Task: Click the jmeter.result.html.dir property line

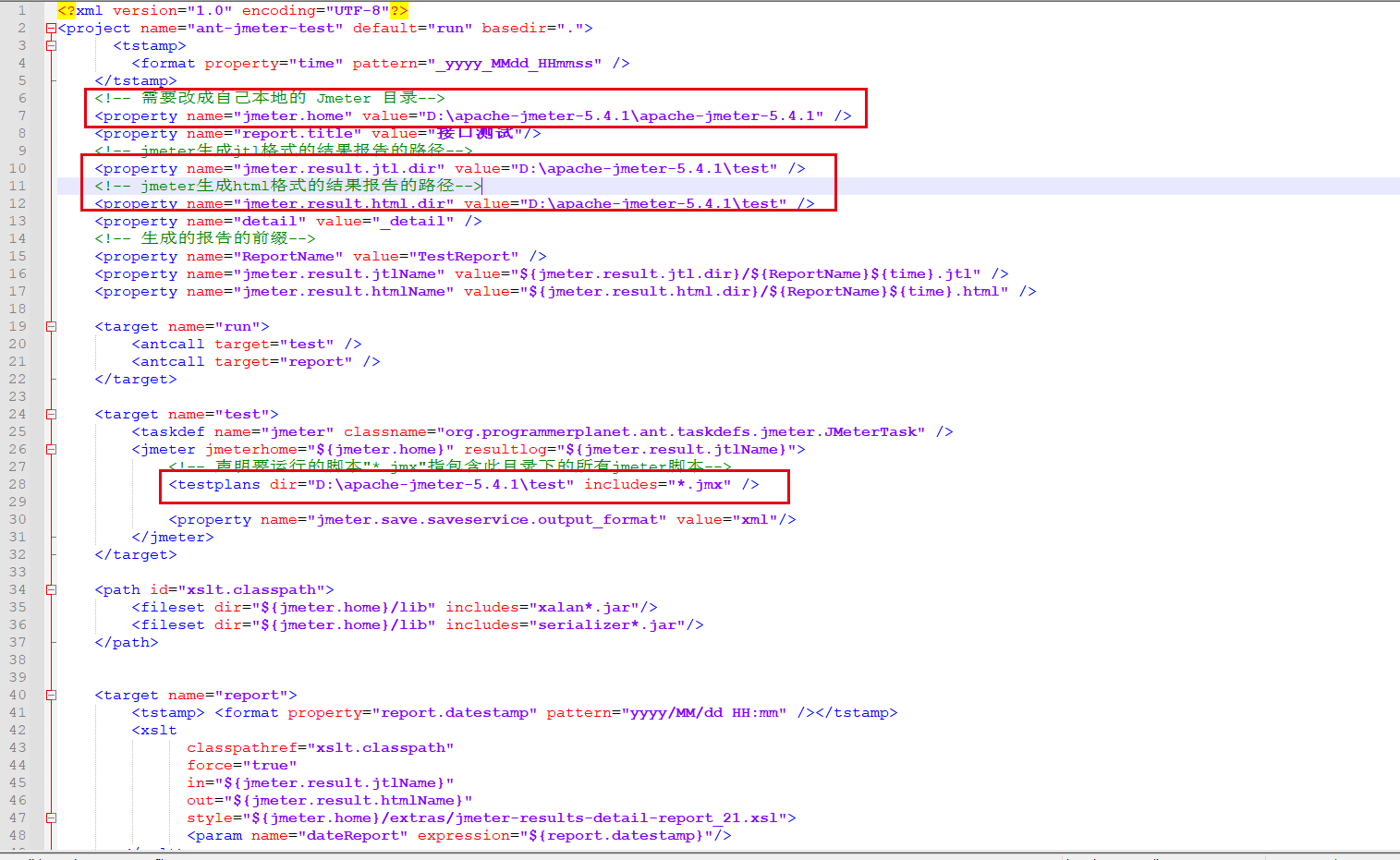Action: pos(454,203)
